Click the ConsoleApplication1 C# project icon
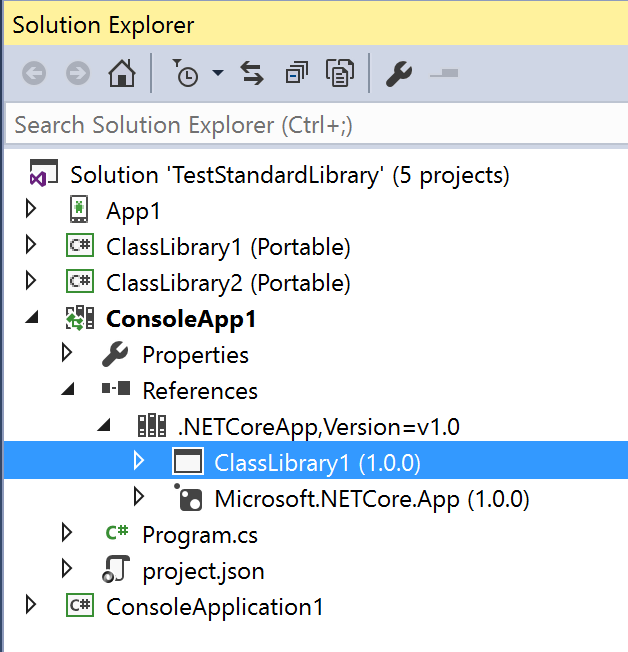Image resolution: width=628 pixels, height=652 pixels. 80,605
